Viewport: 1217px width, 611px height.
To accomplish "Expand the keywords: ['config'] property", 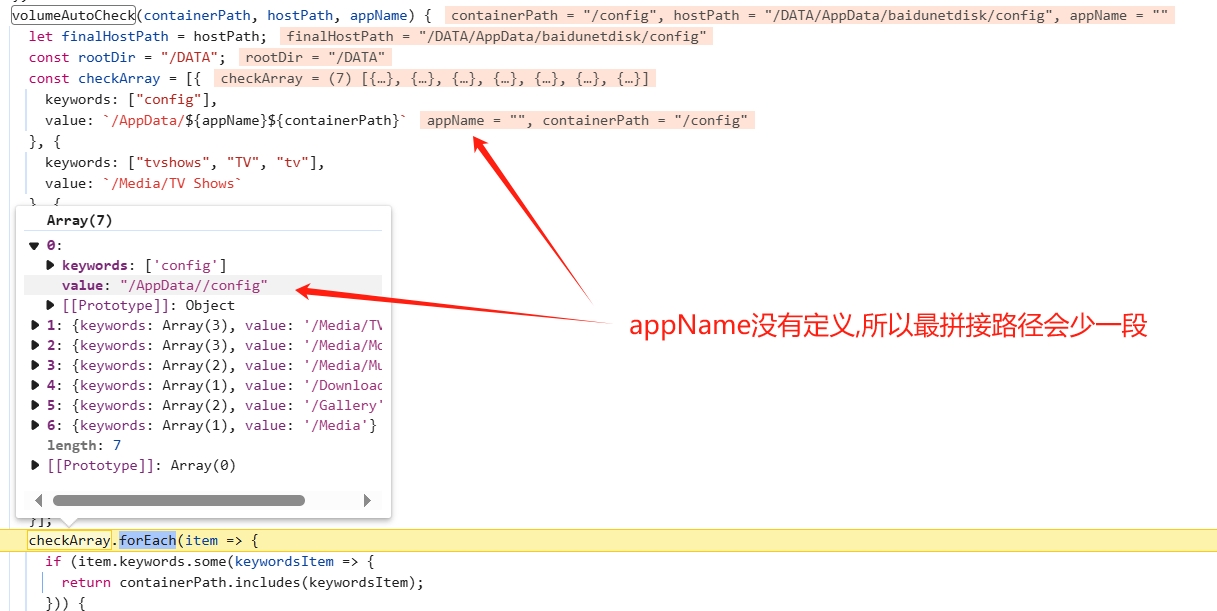I will [51, 265].
